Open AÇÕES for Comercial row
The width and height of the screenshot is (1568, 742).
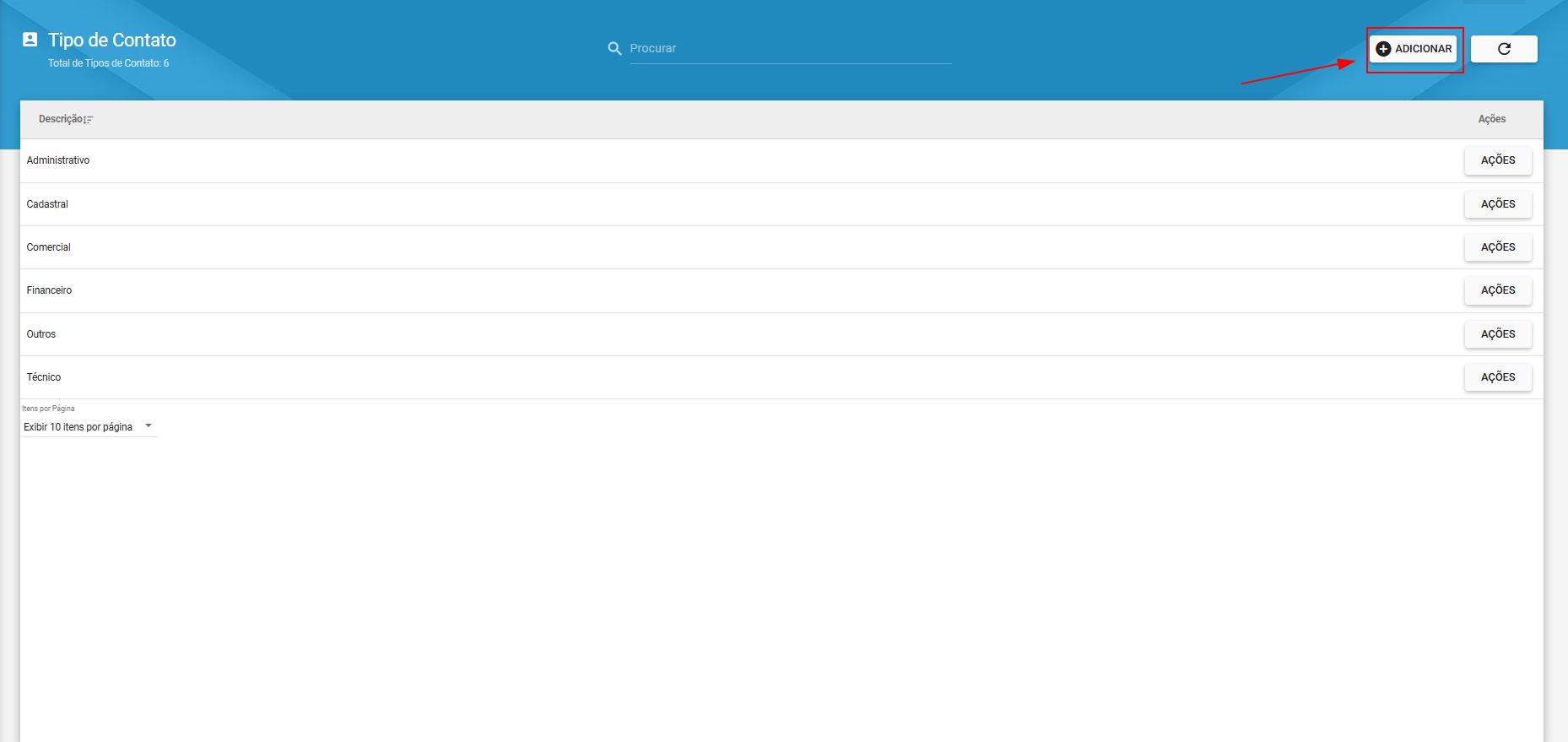[1498, 247]
